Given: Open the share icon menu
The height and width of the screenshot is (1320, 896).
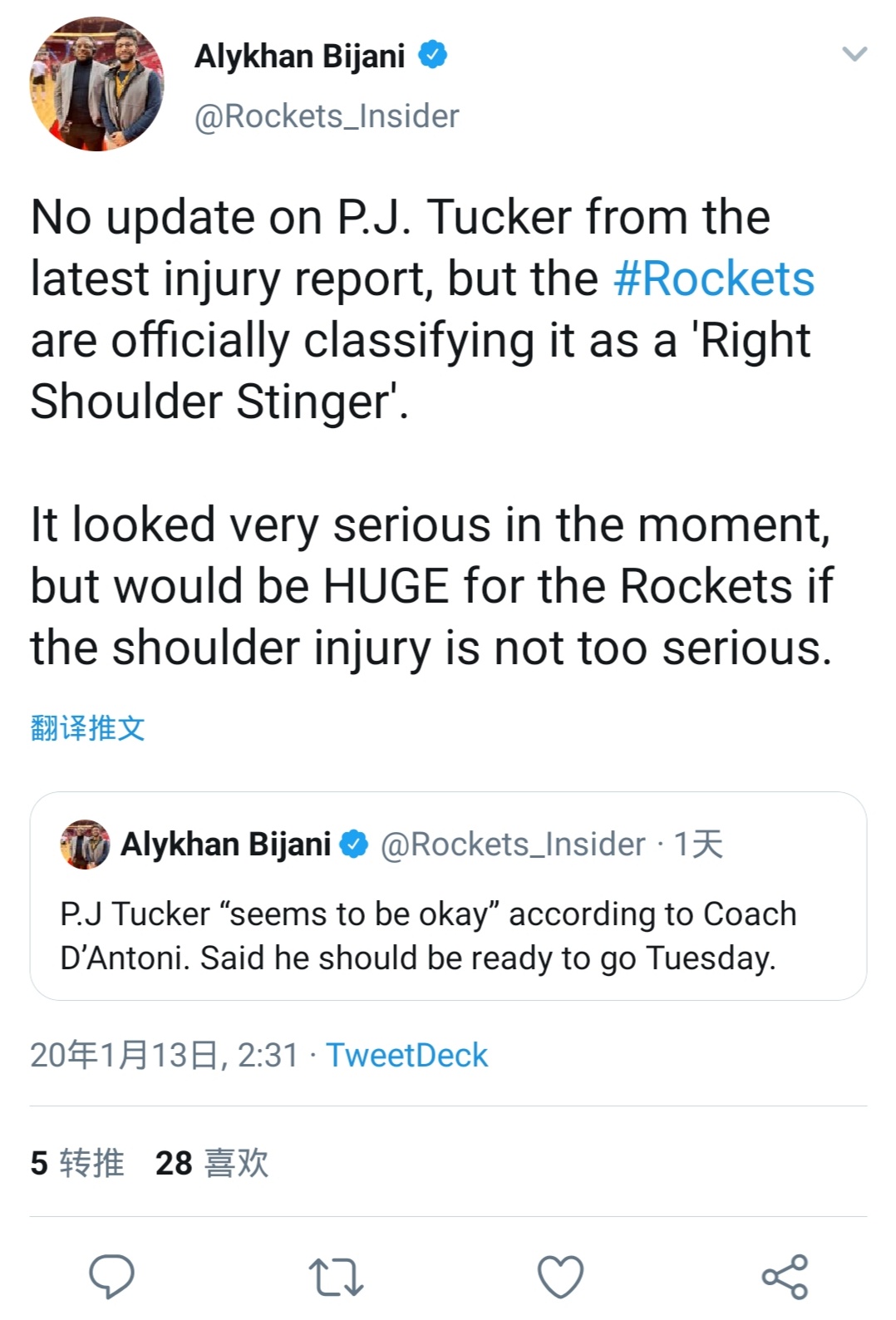Looking at the screenshot, I should 785,1277.
